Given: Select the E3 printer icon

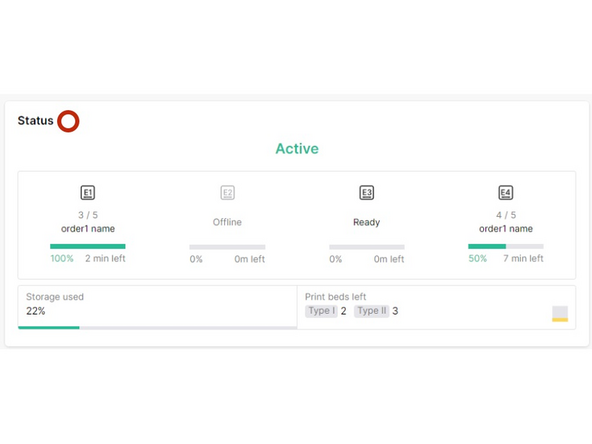Looking at the screenshot, I should tap(367, 193).
